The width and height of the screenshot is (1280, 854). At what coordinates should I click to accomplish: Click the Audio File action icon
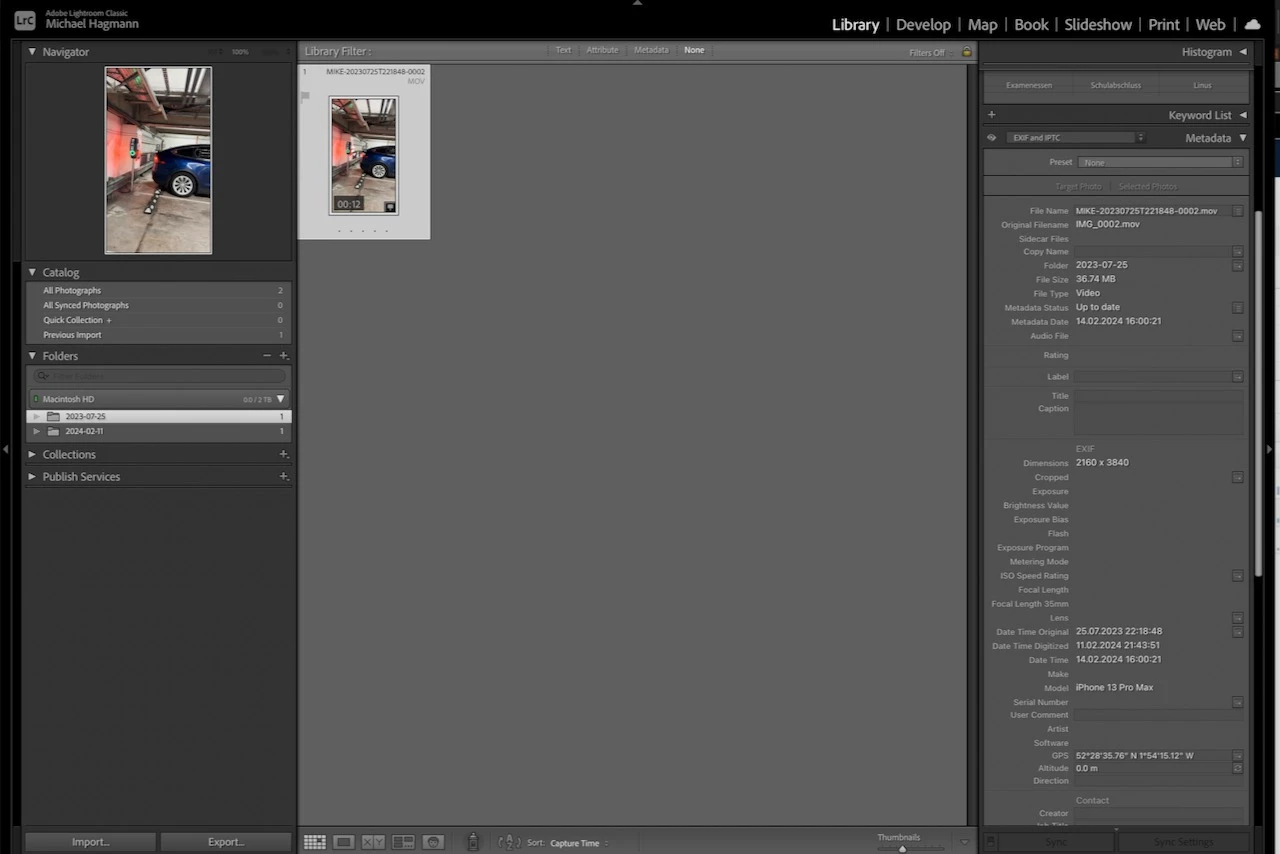[x=1238, y=336]
